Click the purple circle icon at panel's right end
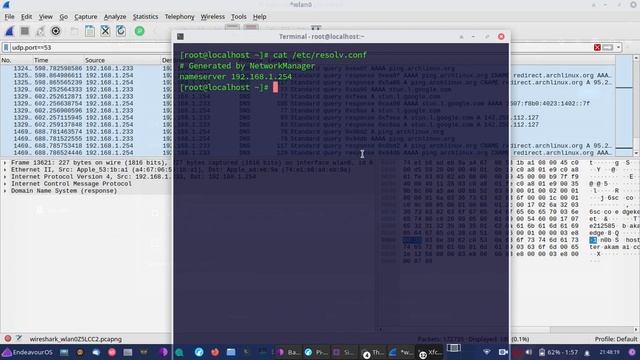 632,352
